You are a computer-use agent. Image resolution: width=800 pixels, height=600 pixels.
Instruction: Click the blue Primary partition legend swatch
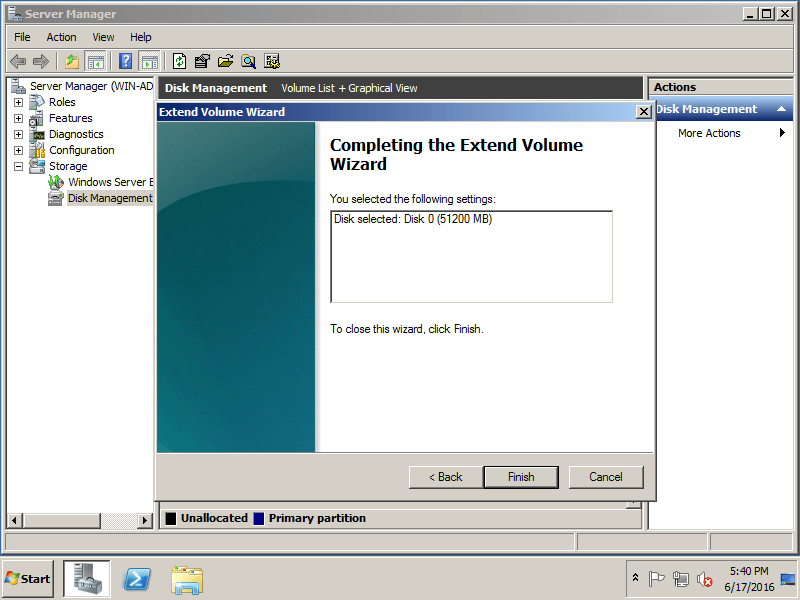(x=259, y=518)
